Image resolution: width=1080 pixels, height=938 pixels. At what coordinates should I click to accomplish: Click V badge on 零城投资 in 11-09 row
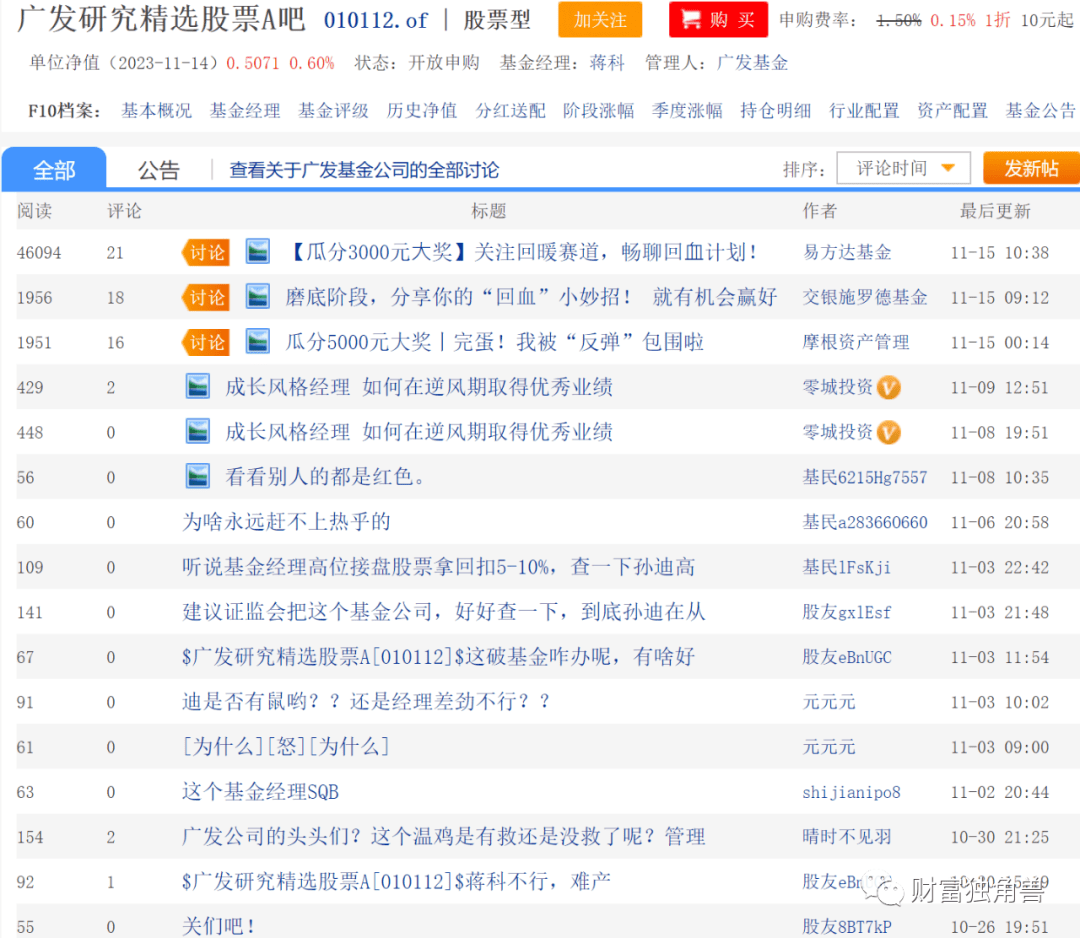click(x=889, y=388)
